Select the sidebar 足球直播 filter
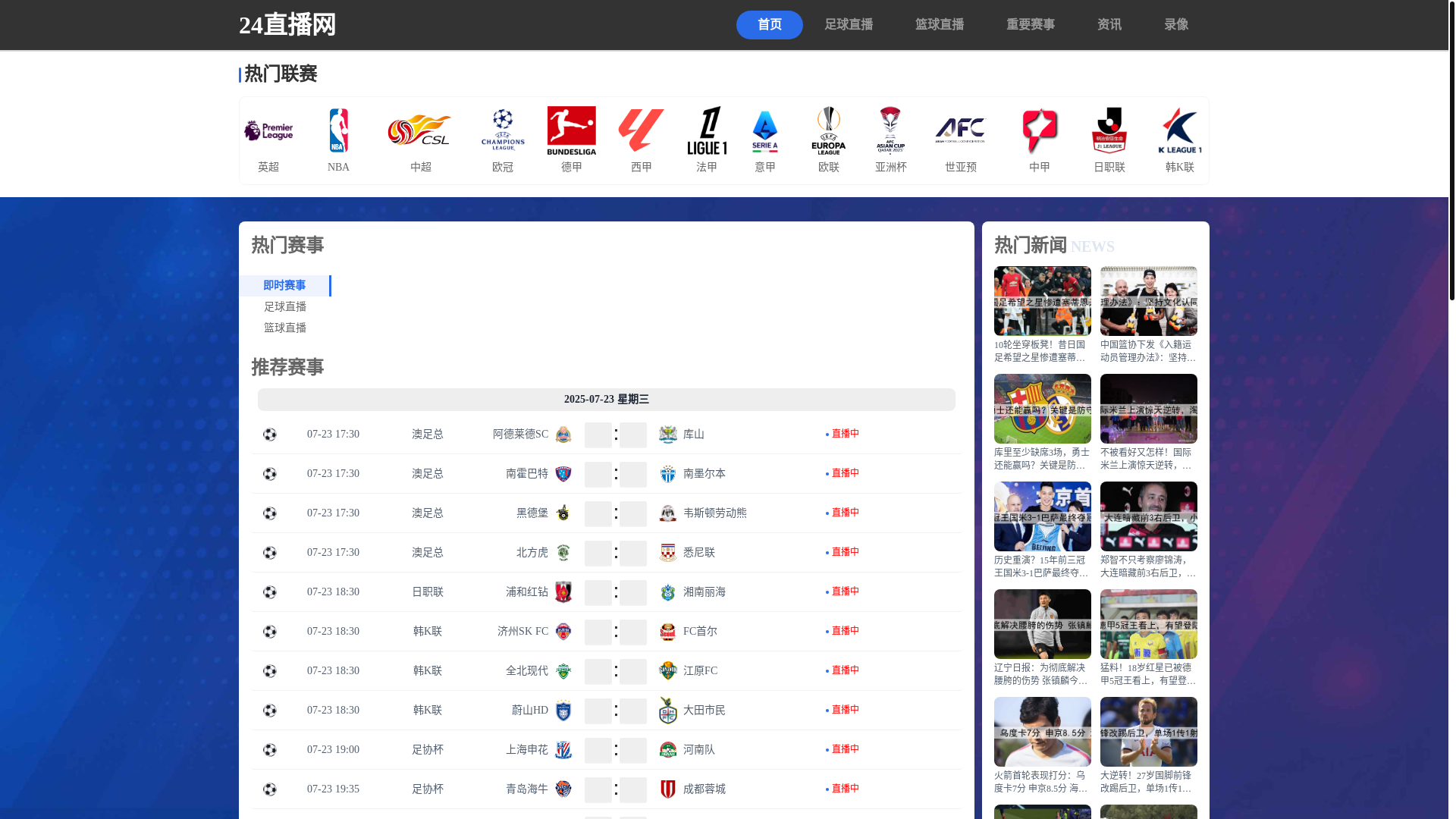This screenshot has width=1456, height=819. coord(285,307)
